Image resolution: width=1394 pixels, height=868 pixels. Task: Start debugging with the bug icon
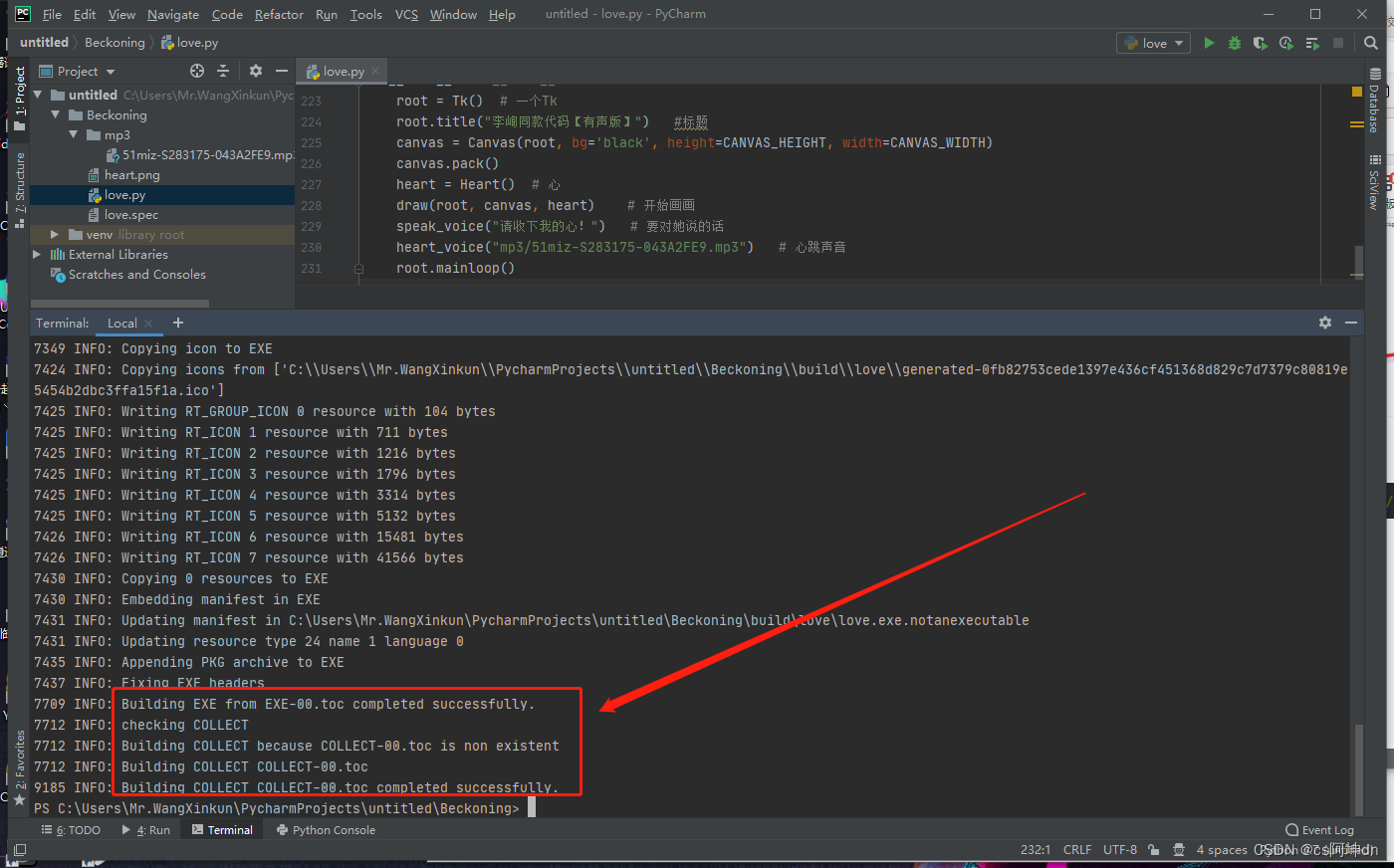click(1235, 43)
